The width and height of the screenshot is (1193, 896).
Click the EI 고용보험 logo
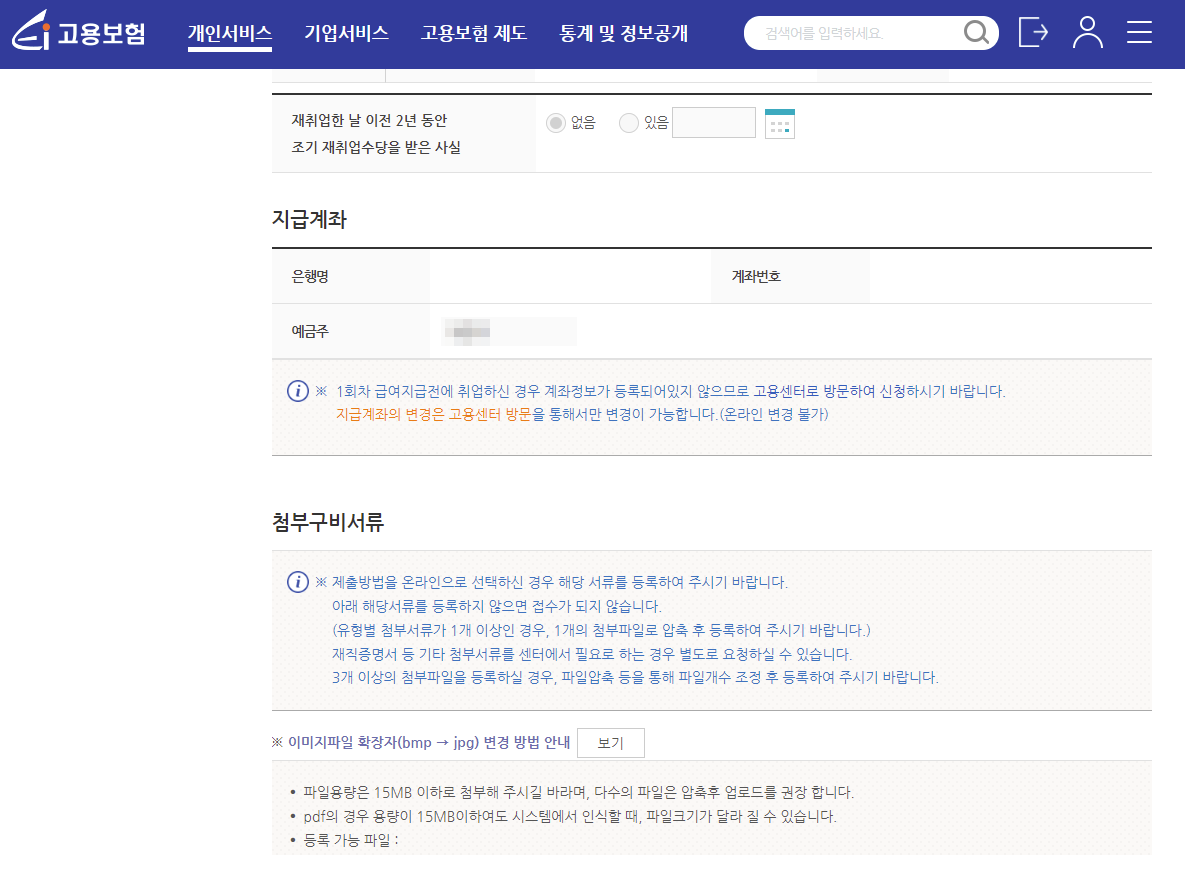coord(79,32)
